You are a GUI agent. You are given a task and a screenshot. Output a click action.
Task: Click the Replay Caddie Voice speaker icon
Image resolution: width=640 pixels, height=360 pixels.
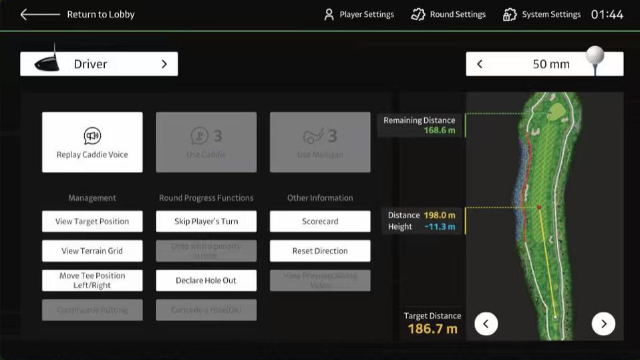pyautogui.click(x=92, y=136)
